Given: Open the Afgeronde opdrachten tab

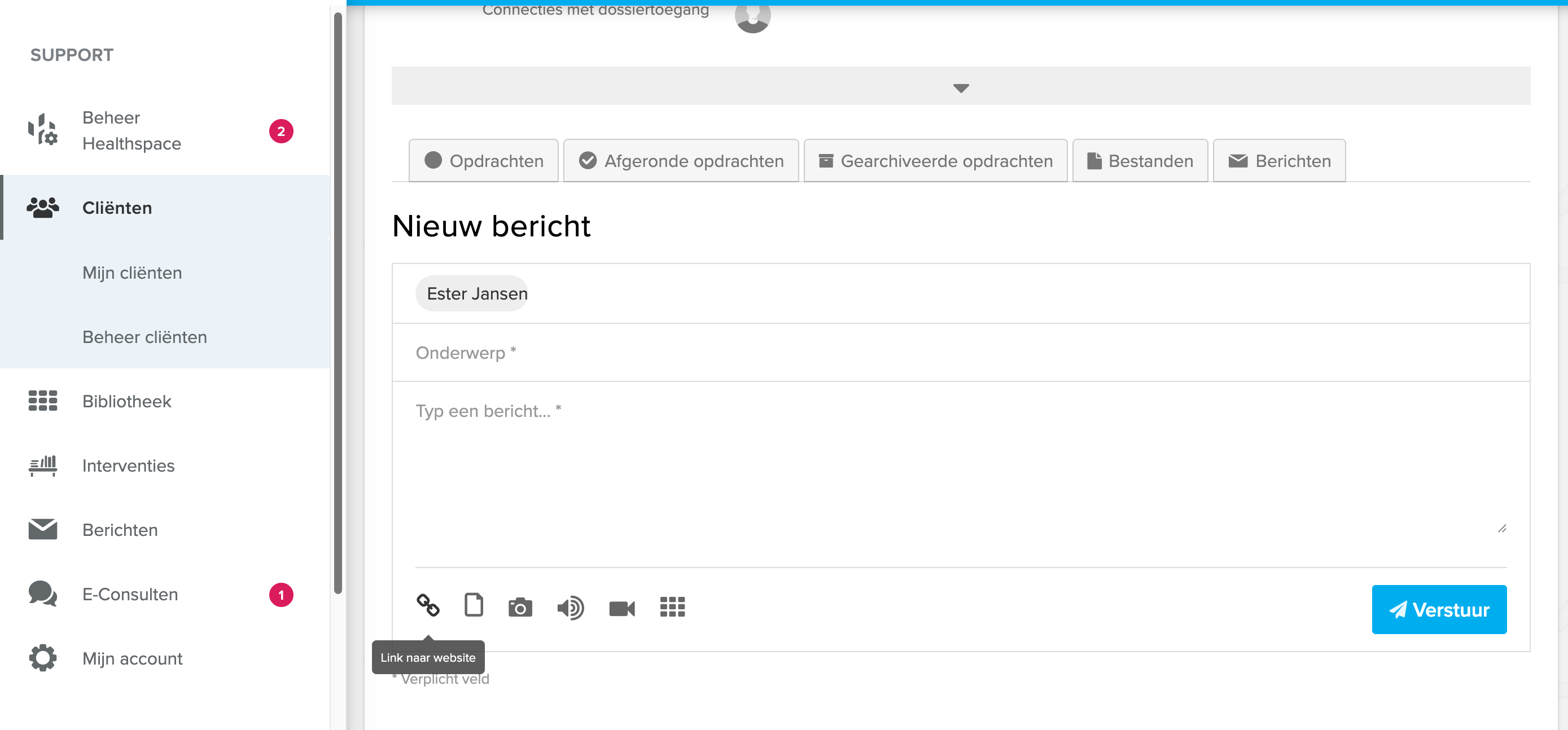Looking at the screenshot, I should click(x=681, y=161).
